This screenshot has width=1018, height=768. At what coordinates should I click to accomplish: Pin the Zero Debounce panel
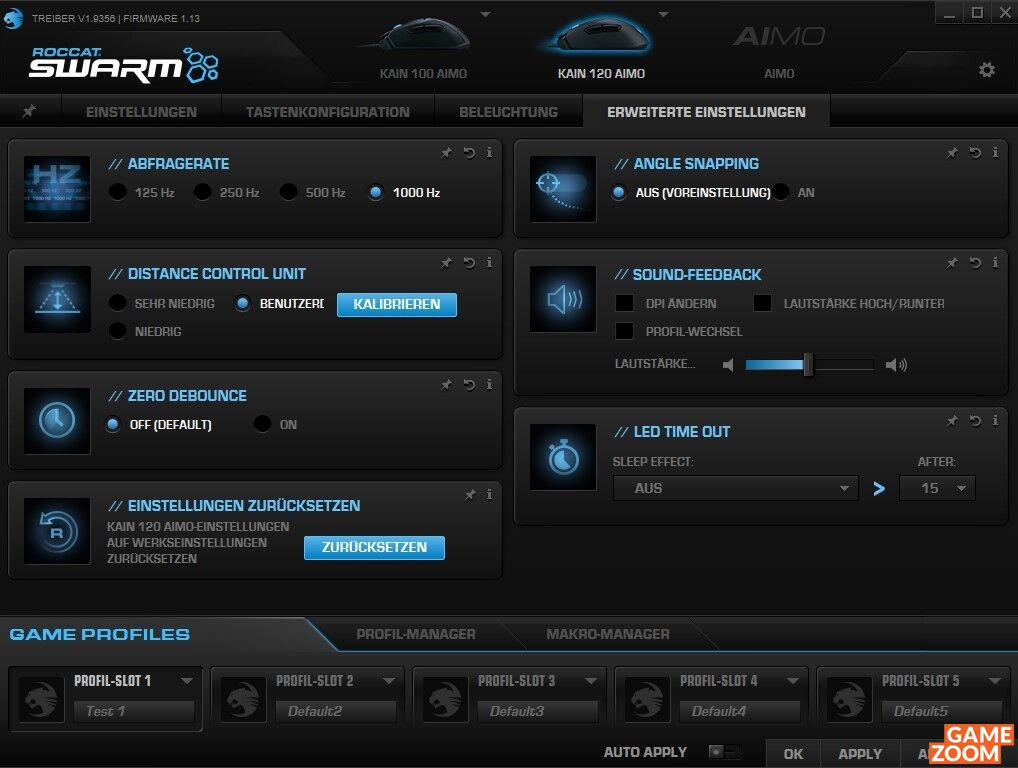coord(447,385)
